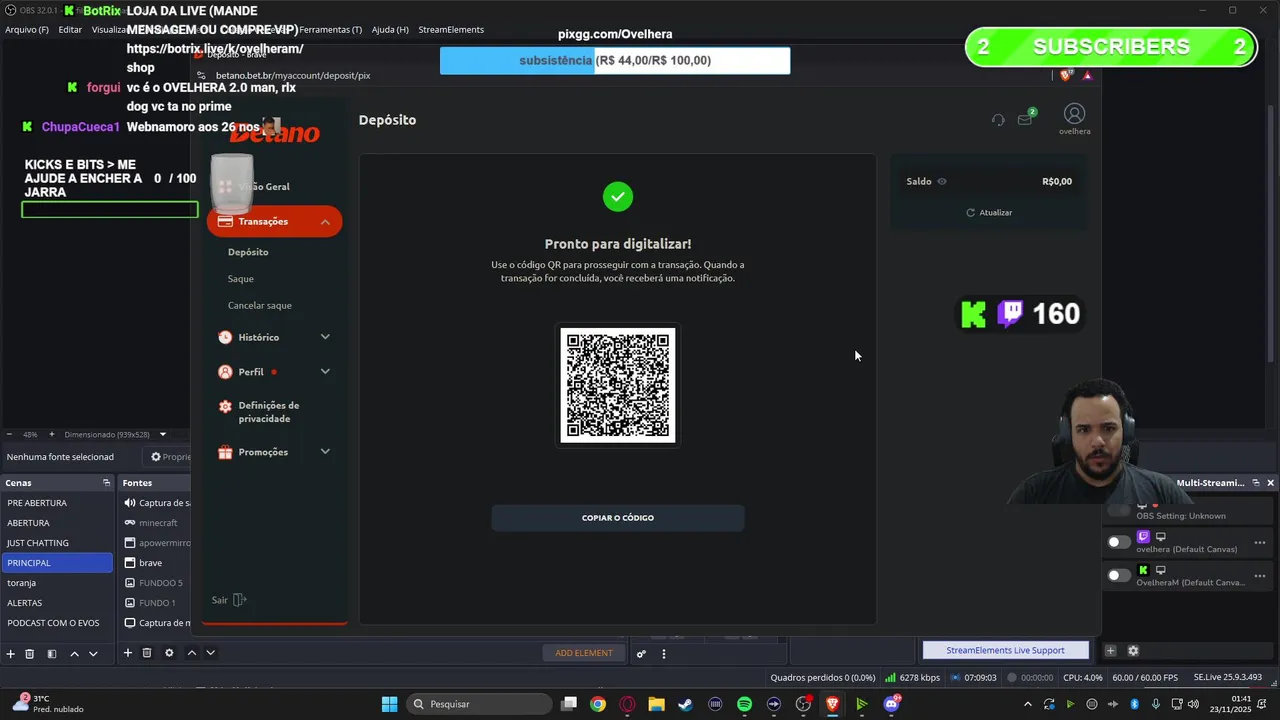
Task: Click the Pix QR code image
Action: (618, 385)
